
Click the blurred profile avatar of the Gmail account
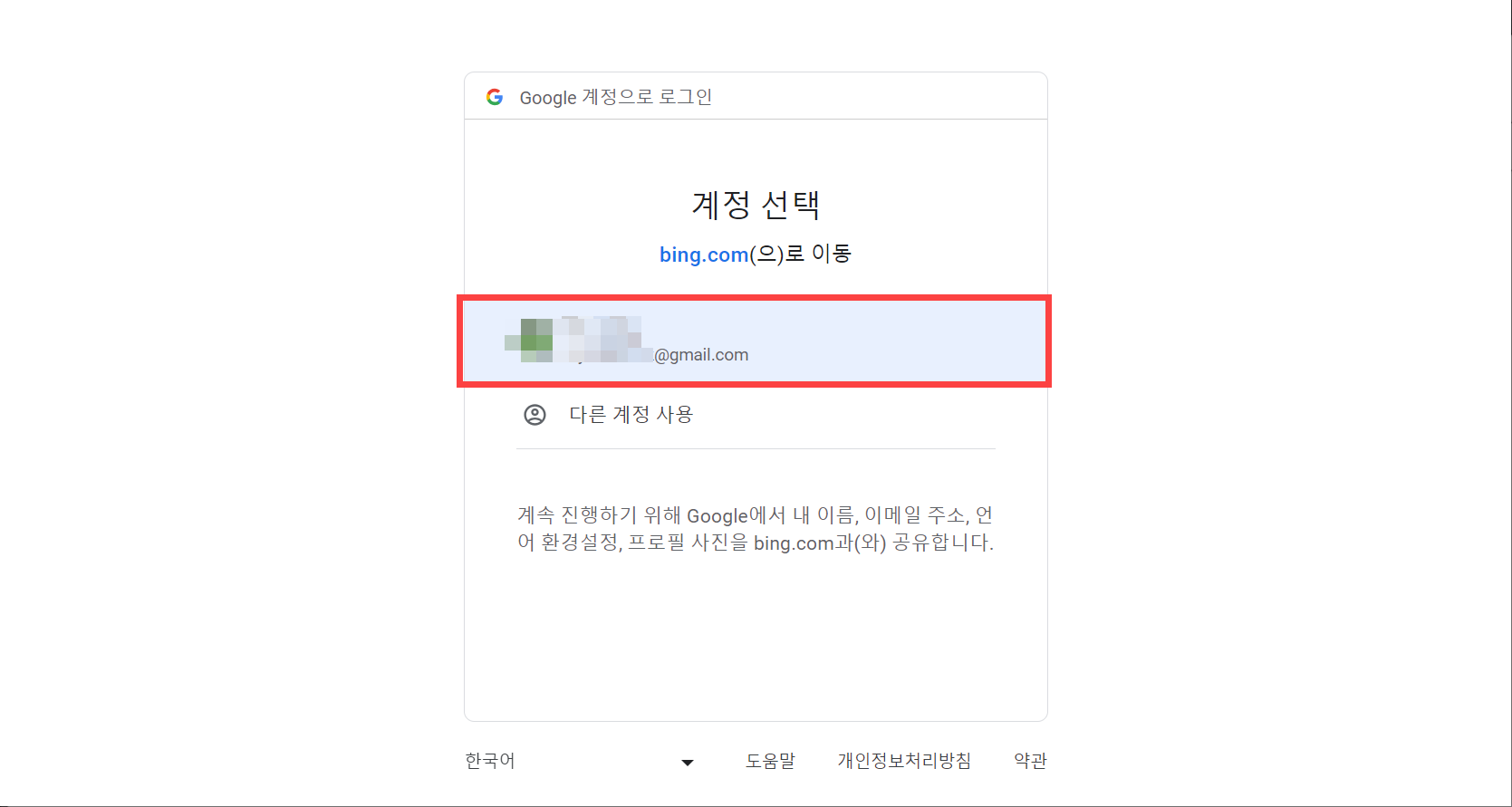[x=529, y=341]
